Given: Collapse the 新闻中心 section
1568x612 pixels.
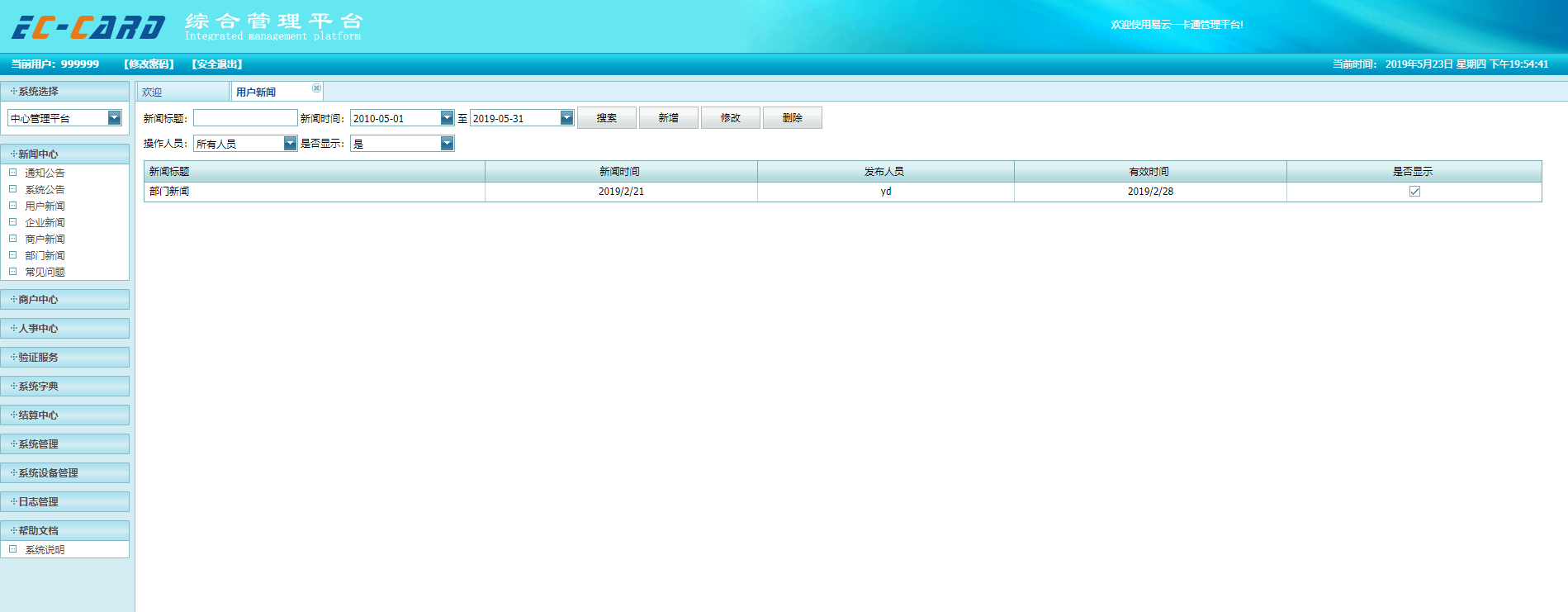Looking at the screenshot, I should coord(65,154).
